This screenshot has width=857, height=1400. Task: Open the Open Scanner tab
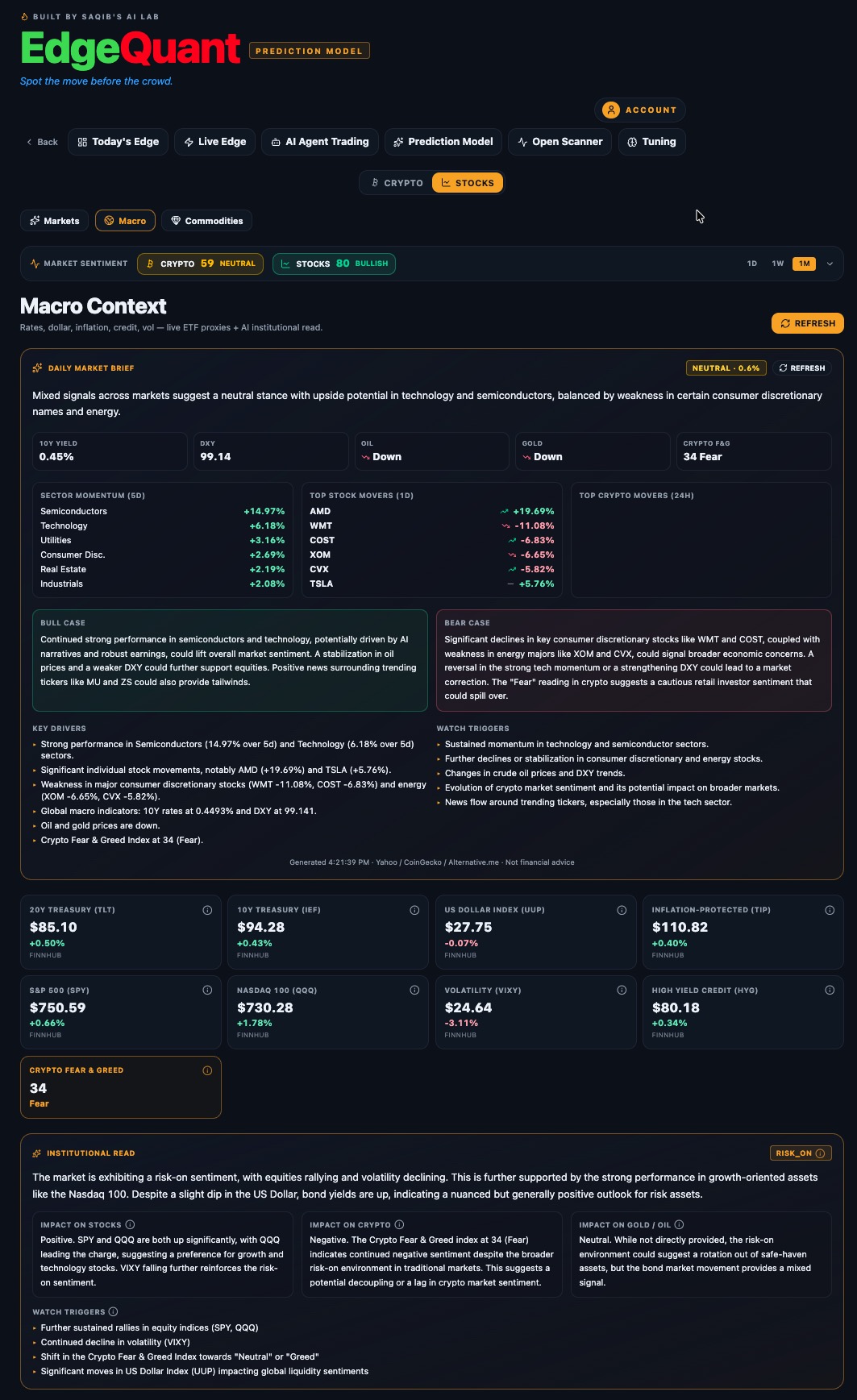[560, 142]
